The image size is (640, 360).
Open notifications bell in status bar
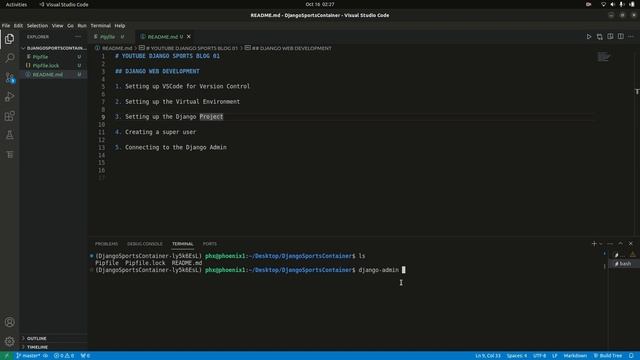coord(631,356)
